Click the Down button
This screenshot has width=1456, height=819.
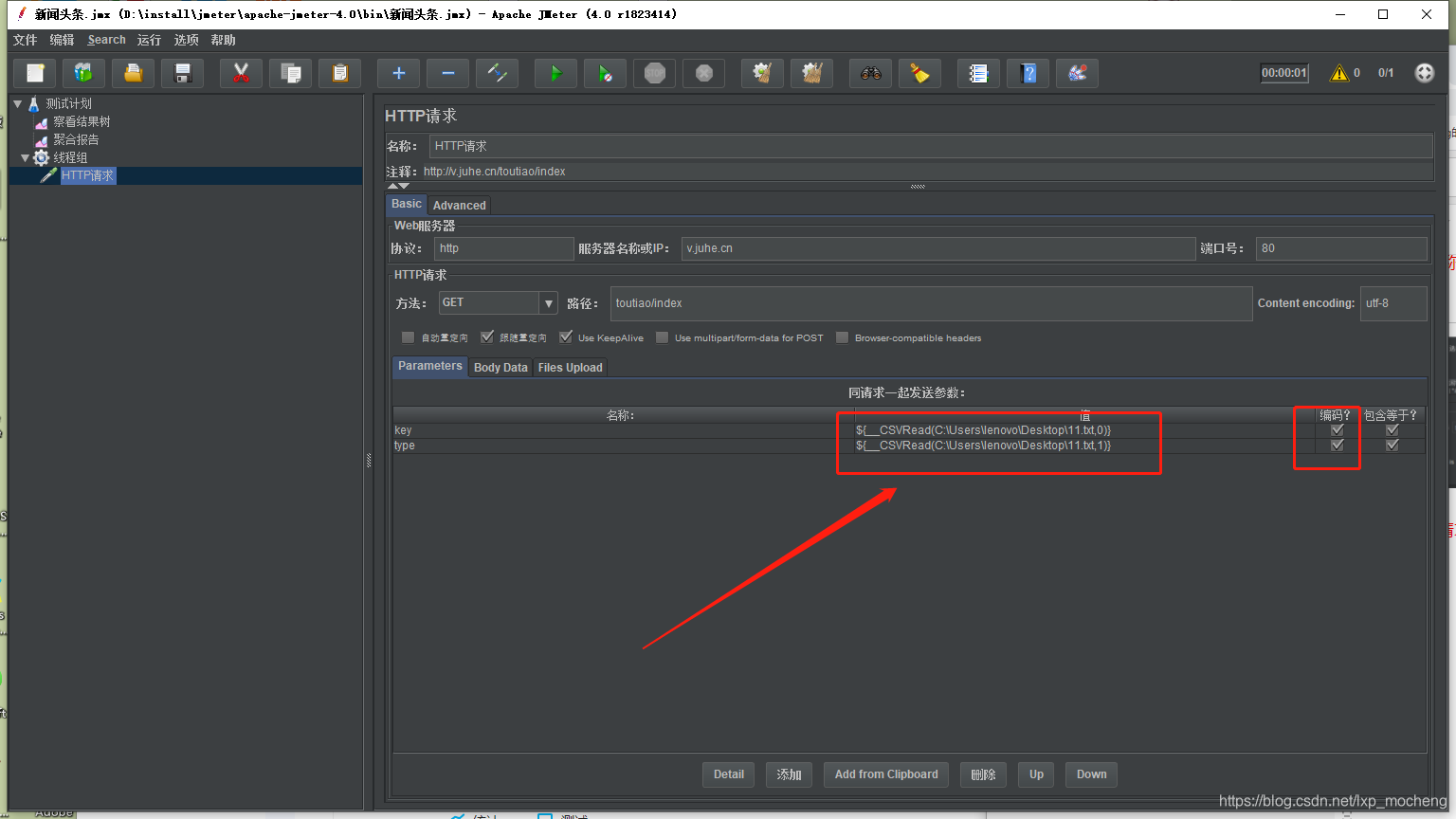click(x=1091, y=774)
